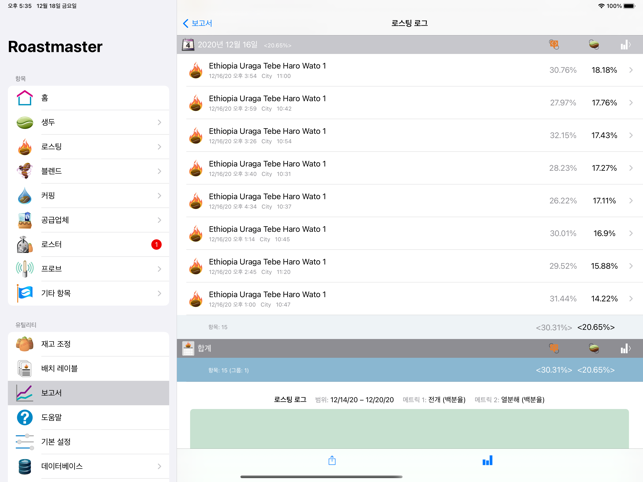Select the 재고 조정 menu item

(88, 344)
